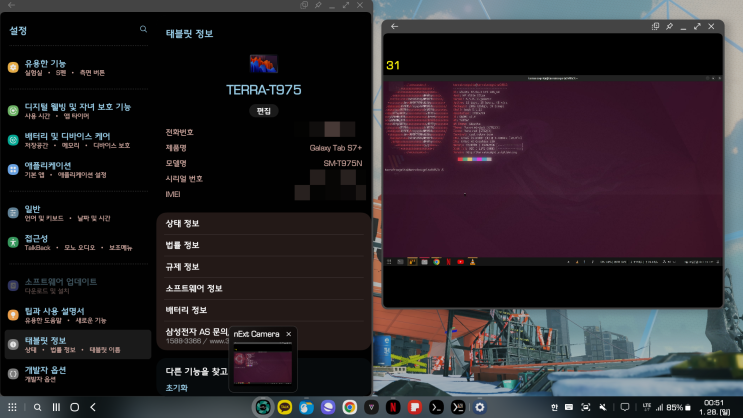Open the blue Edge-style browser icon in the taskbar
The height and width of the screenshot is (418, 743).
tap(306, 407)
